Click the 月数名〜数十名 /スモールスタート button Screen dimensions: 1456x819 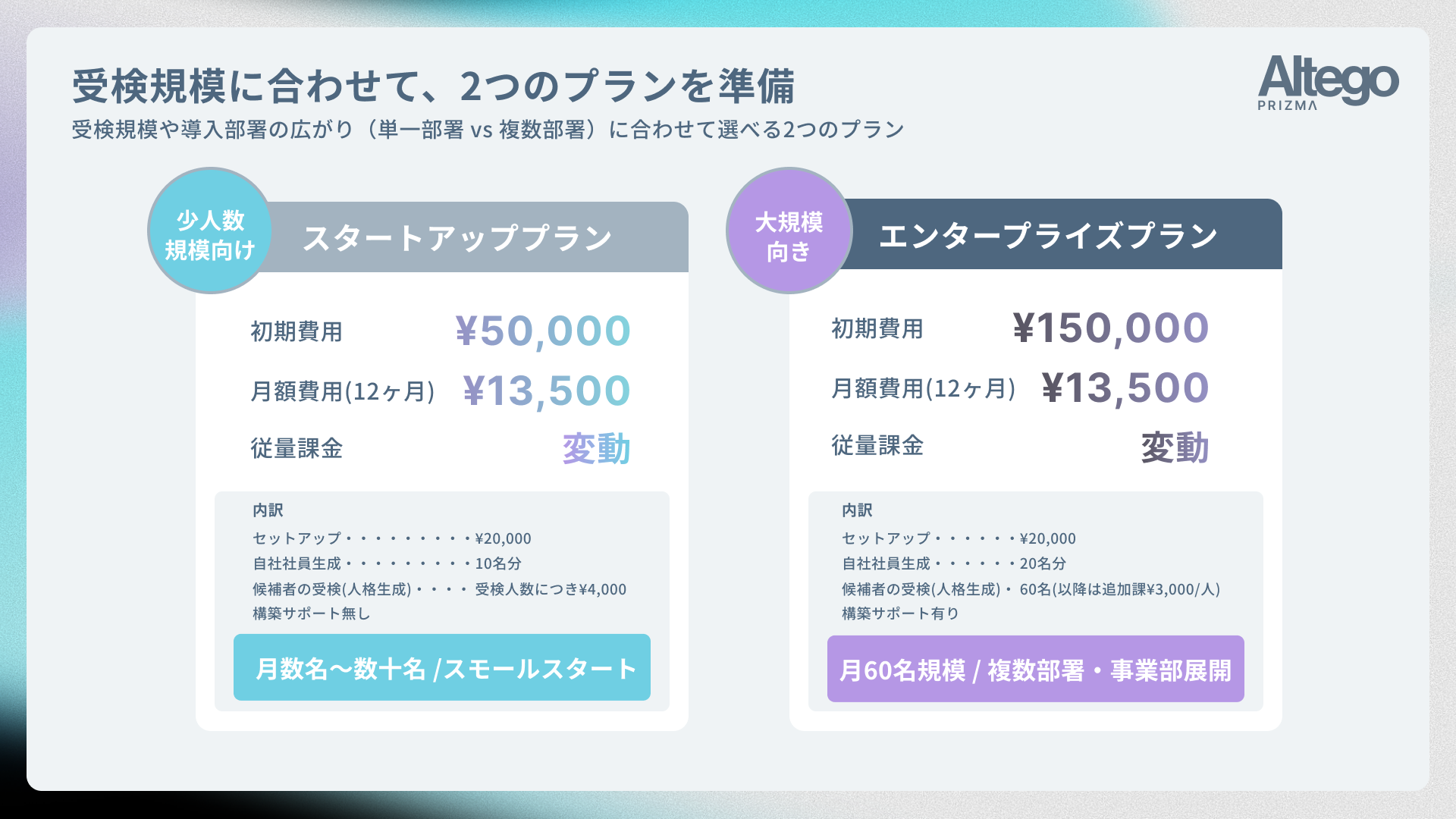coord(442,667)
